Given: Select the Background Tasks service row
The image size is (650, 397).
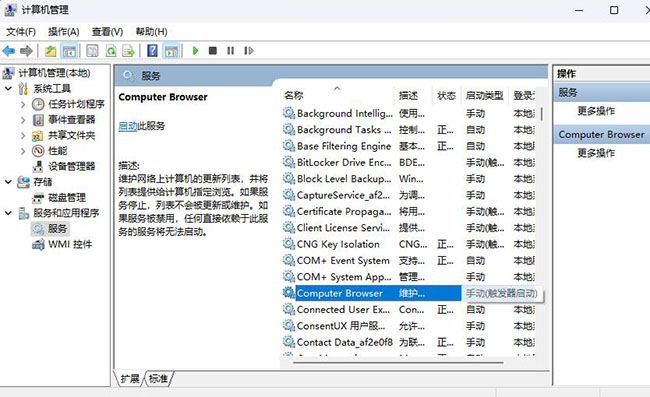Looking at the screenshot, I should (408, 130).
